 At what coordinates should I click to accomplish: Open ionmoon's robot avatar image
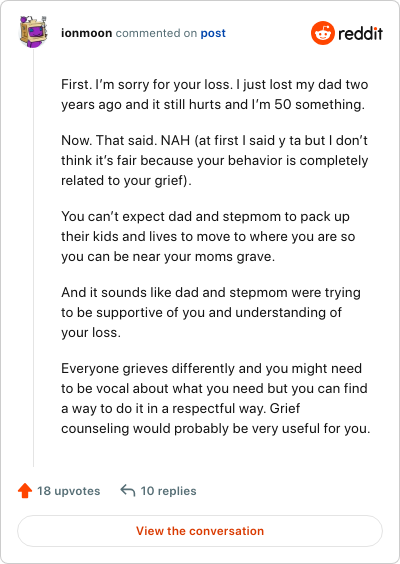[33, 32]
